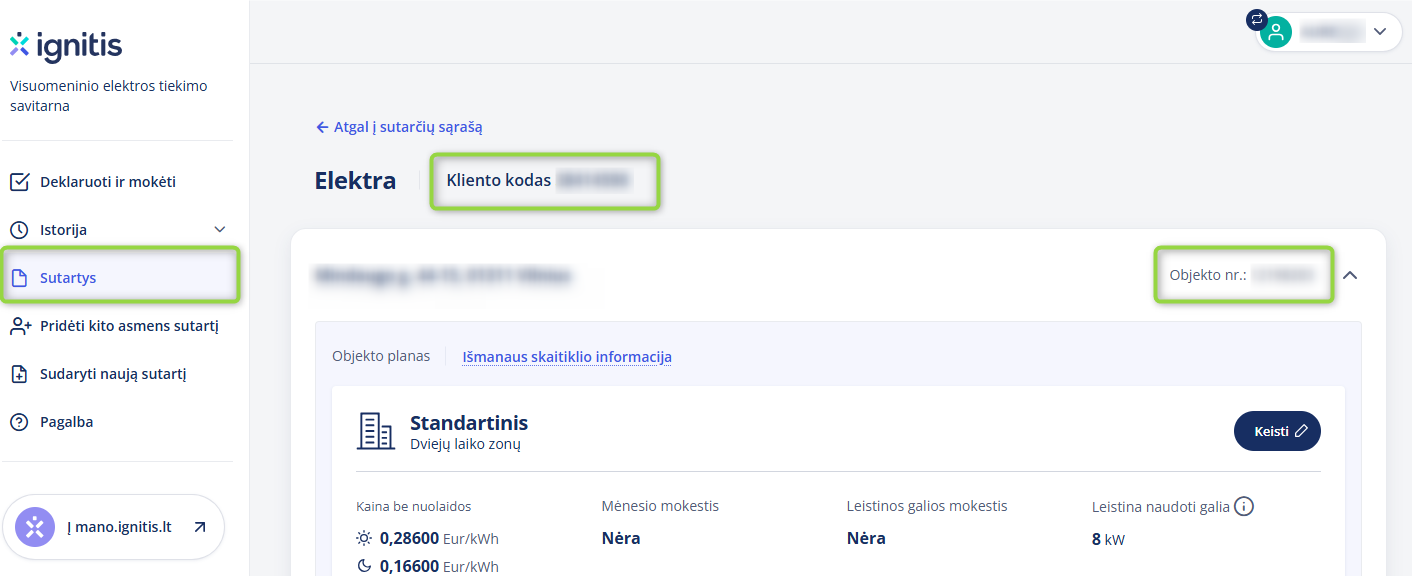Click the Kliento kodas label
The width and height of the screenshot is (1412, 576).
tap(499, 181)
